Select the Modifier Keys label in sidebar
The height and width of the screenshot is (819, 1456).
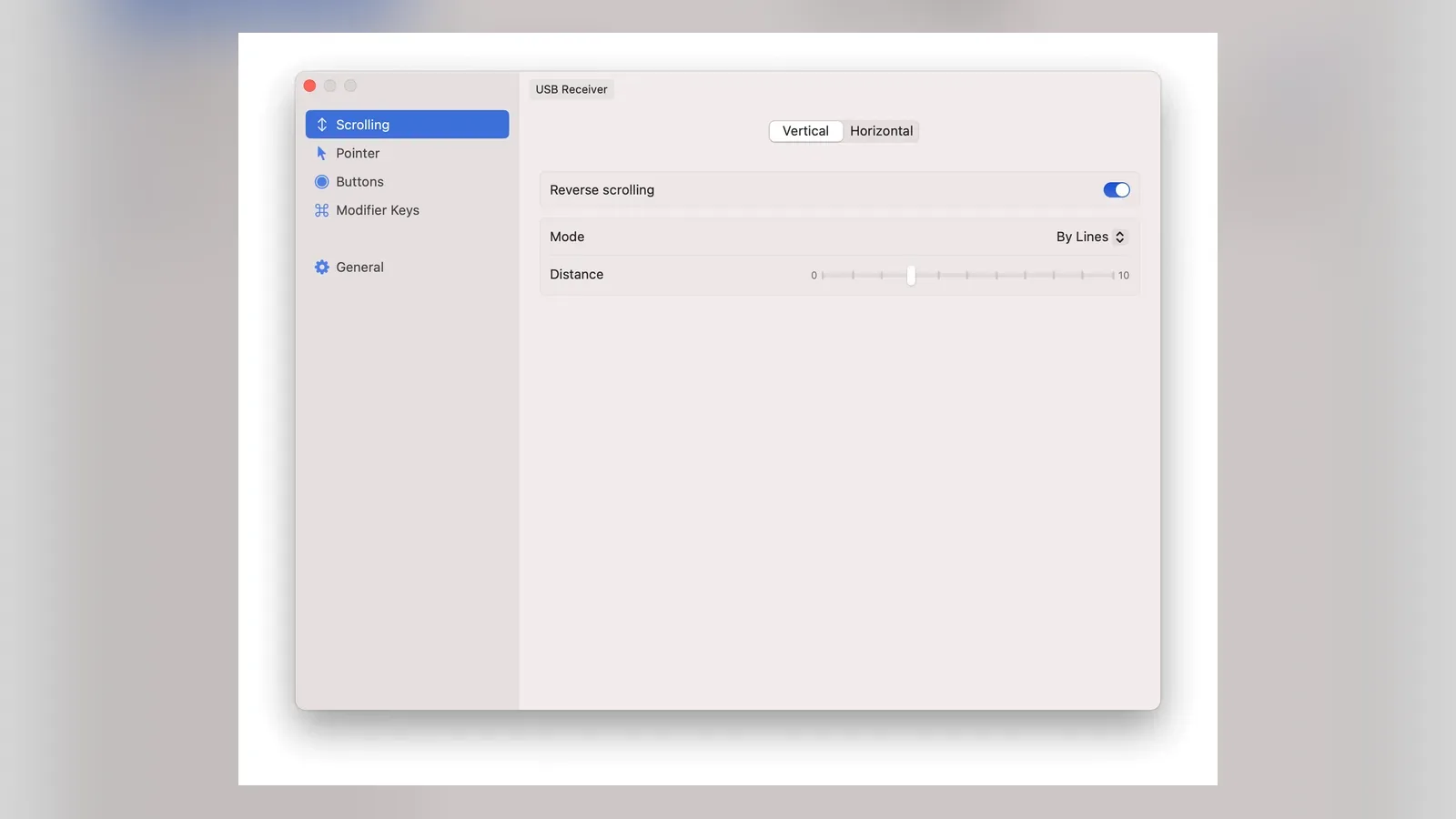(x=378, y=210)
